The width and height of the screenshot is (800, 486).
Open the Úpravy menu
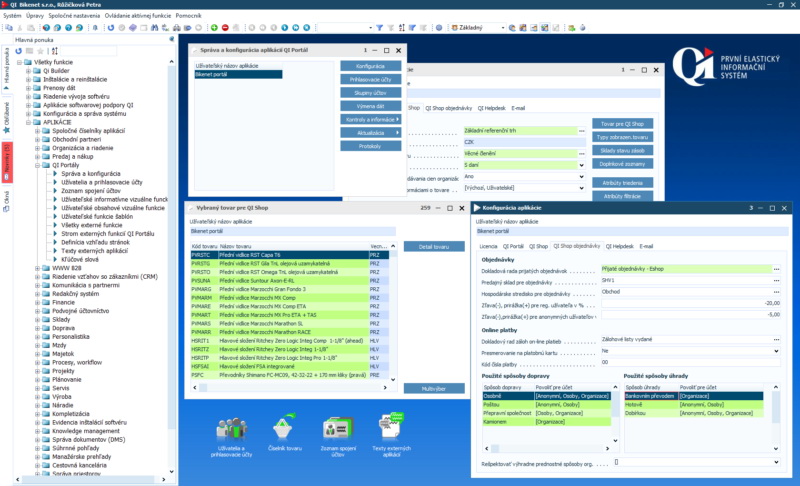(x=35, y=16)
